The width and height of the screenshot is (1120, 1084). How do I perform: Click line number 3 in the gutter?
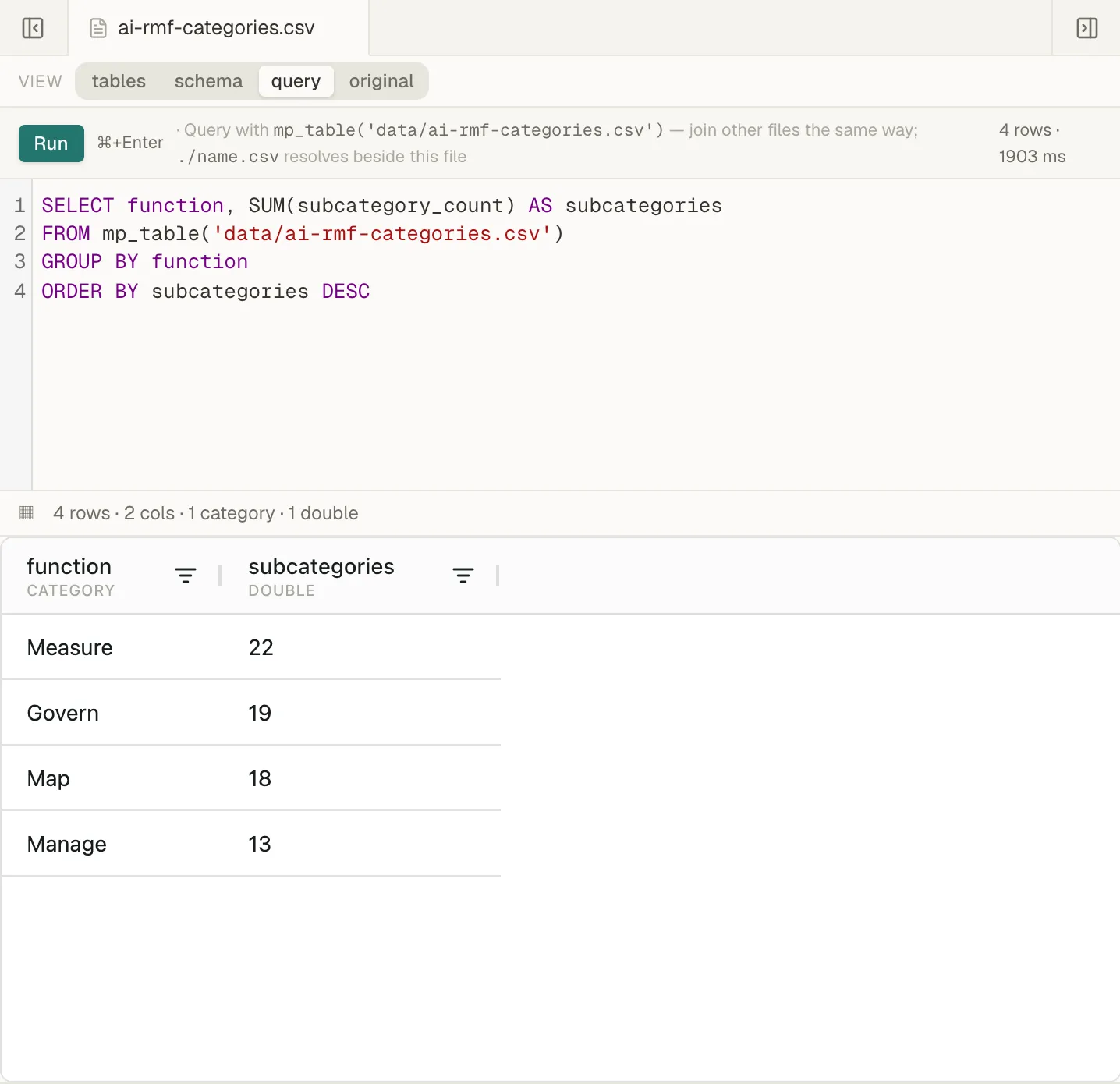[x=20, y=261]
